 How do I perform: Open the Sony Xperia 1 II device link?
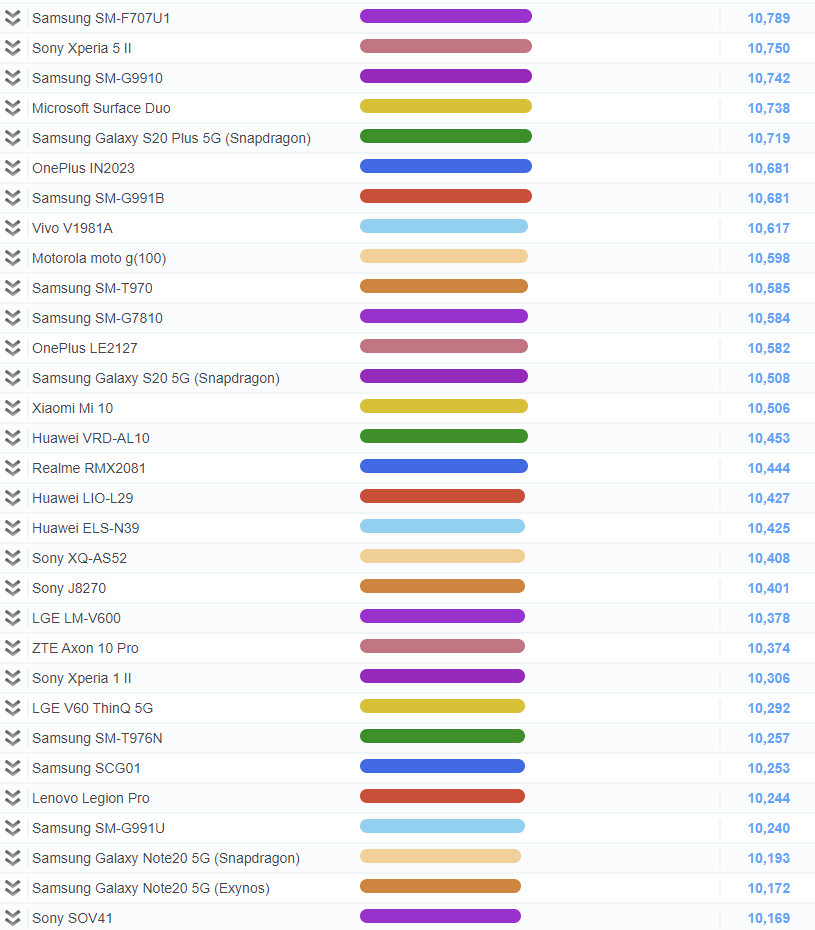[x=82, y=679]
